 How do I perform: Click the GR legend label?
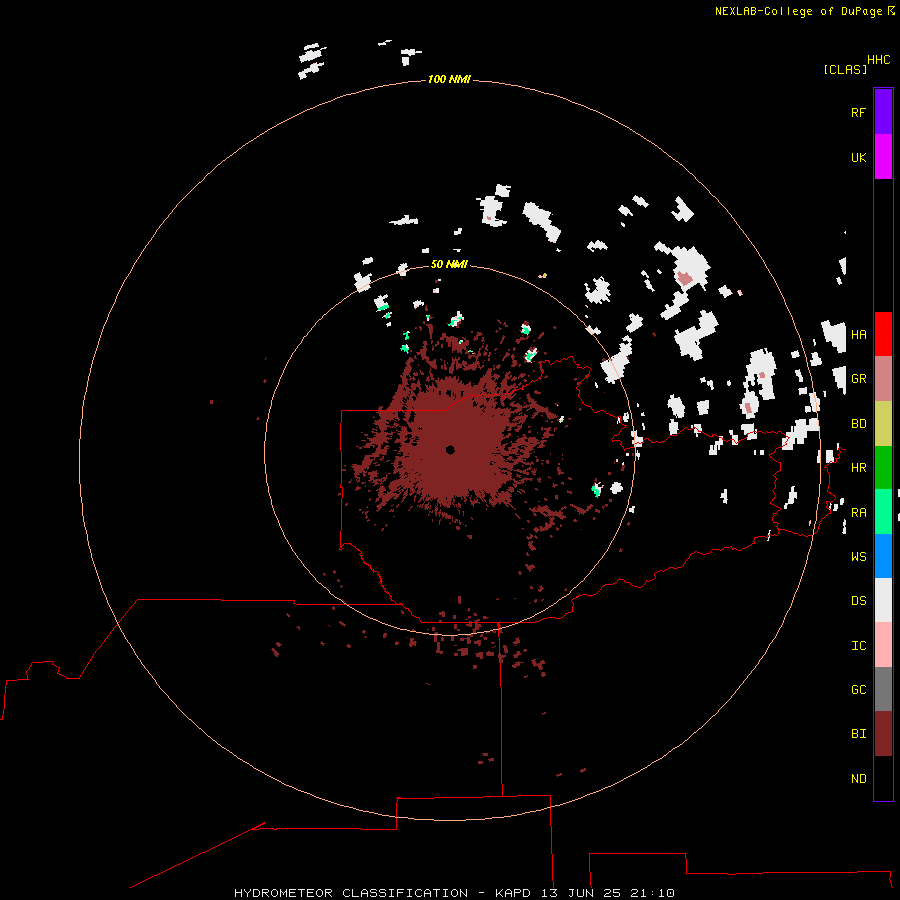click(x=858, y=379)
